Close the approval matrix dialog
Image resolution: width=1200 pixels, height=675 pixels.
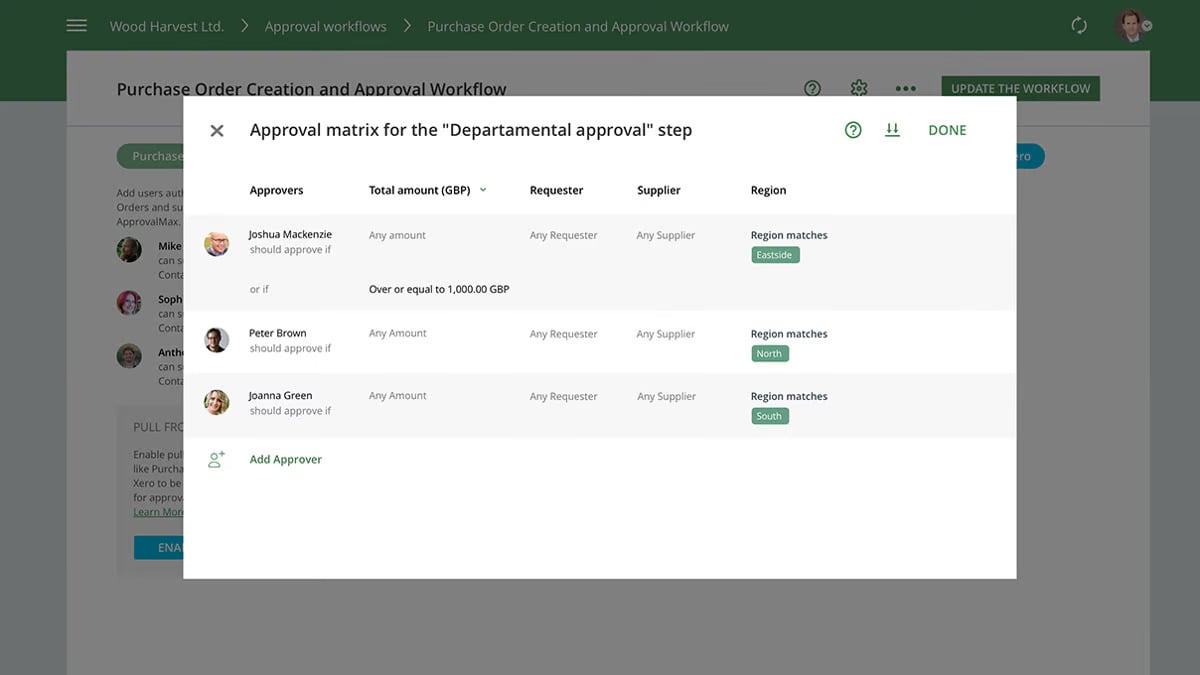click(217, 131)
